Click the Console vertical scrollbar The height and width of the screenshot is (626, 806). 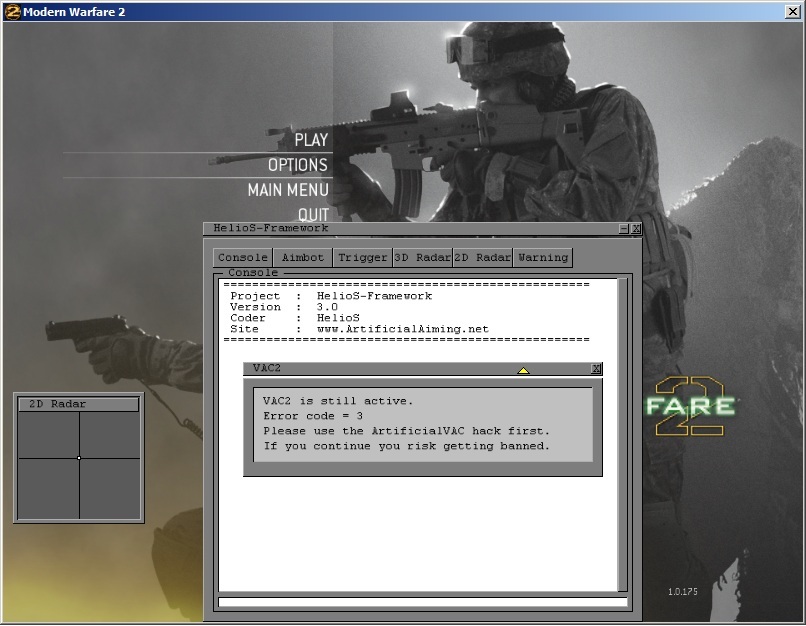(622, 435)
